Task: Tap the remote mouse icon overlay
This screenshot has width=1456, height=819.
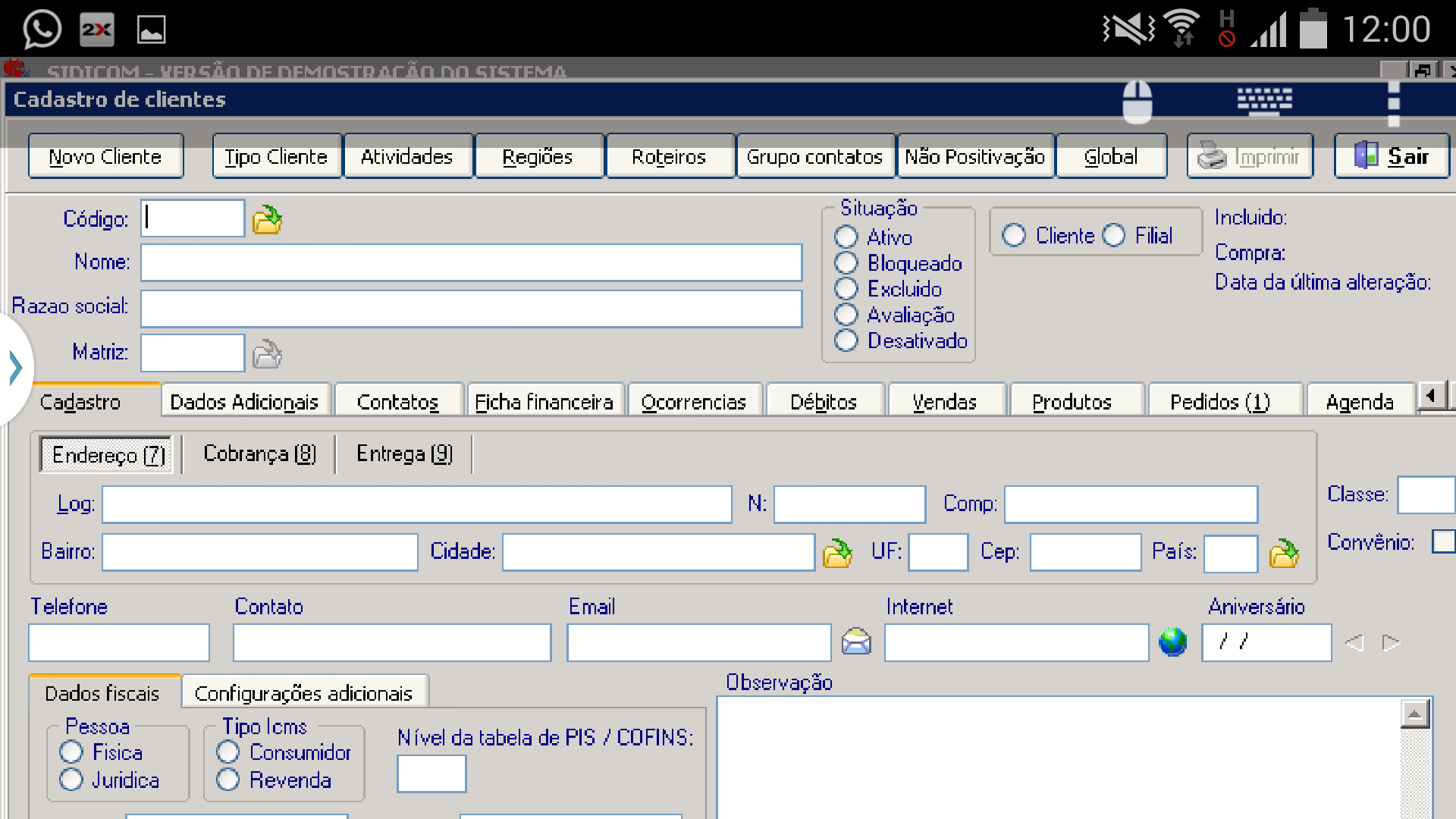Action: (1137, 102)
